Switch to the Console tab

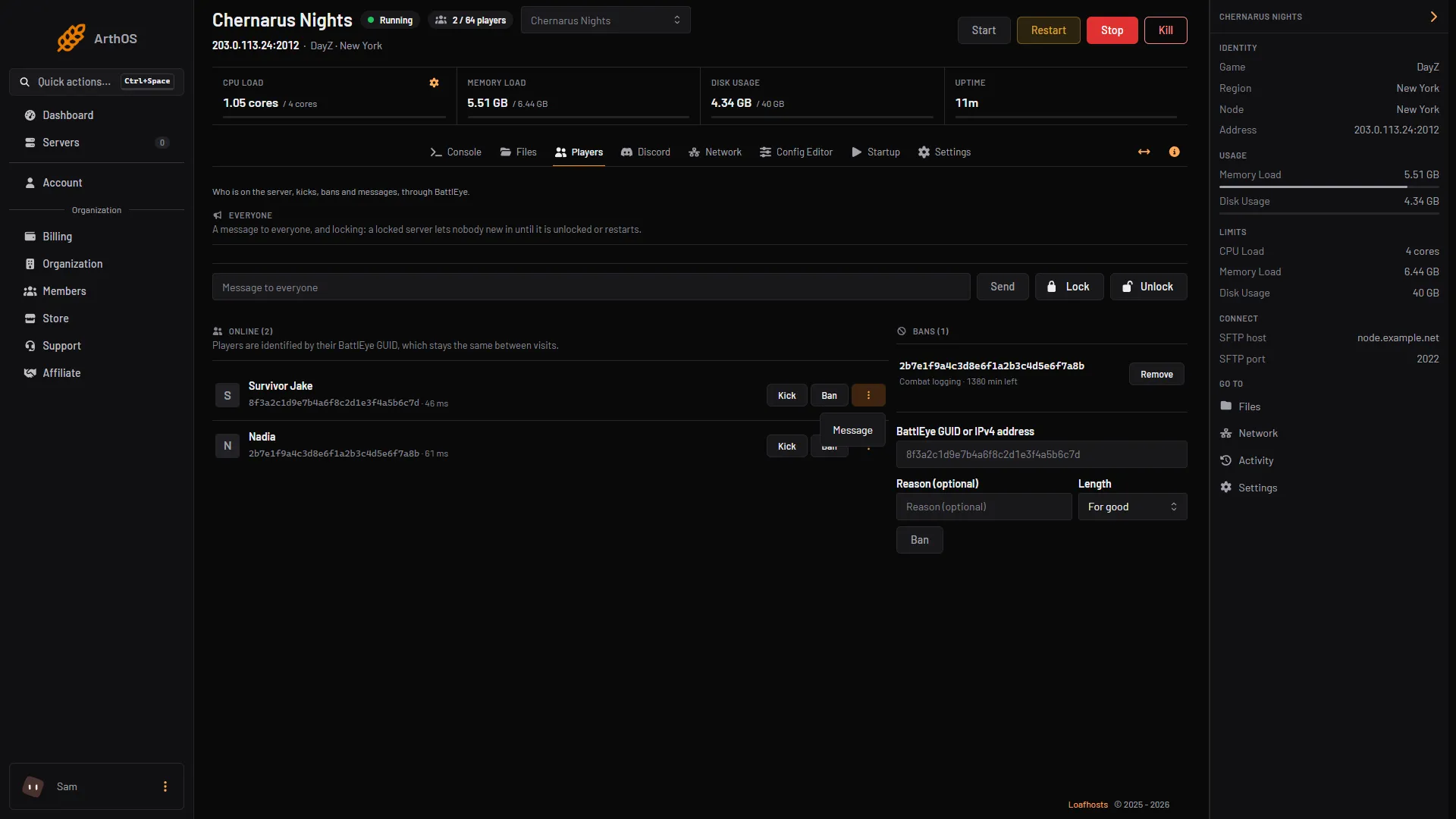pyautogui.click(x=456, y=152)
